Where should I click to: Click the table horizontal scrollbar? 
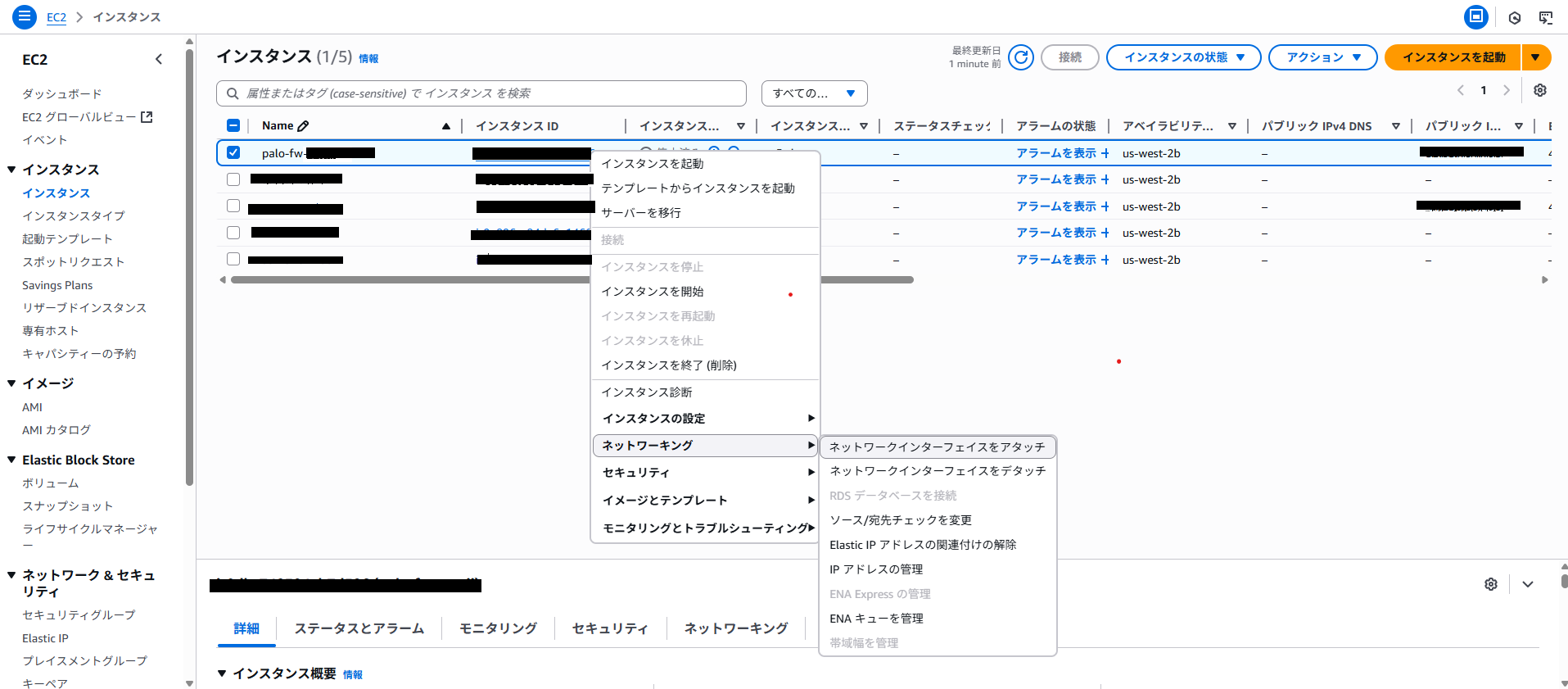[x=572, y=280]
